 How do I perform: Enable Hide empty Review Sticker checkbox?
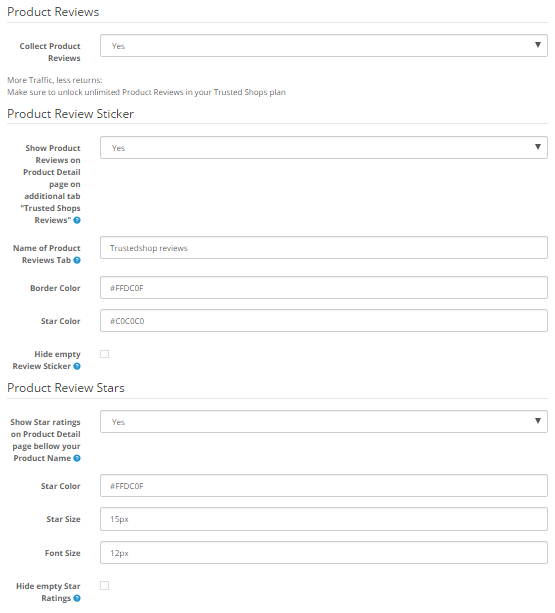click(104, 354)
